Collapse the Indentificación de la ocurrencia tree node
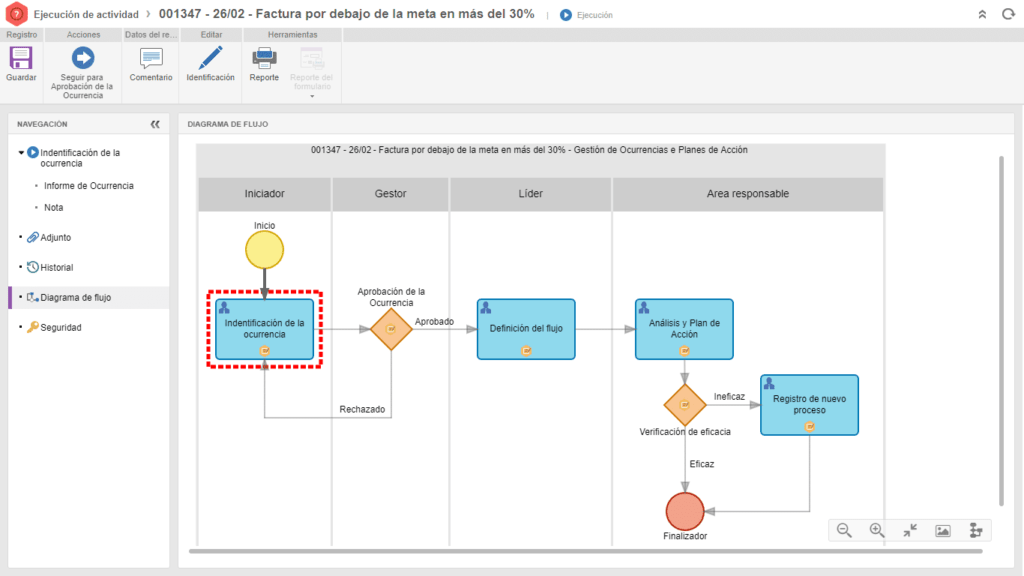This screenshot has height=576, width=1024. [21, 153]
